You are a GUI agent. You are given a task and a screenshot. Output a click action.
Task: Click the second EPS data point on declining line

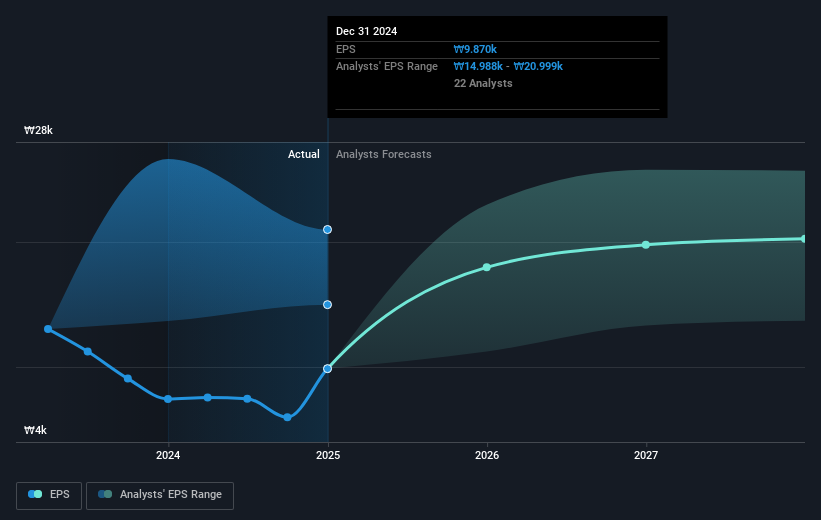(x=88, y=351)
